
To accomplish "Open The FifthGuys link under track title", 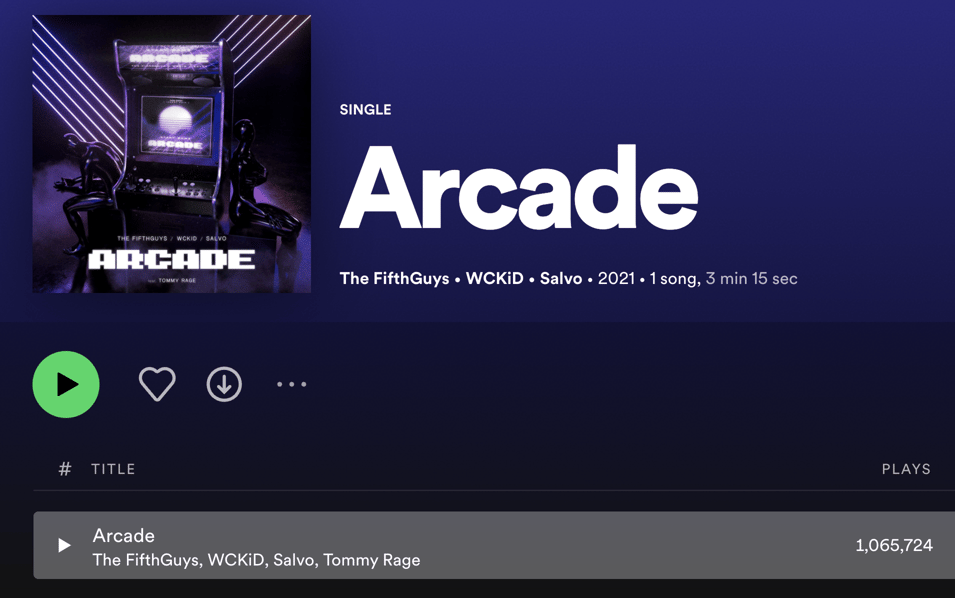I will [x=146, y=560].
